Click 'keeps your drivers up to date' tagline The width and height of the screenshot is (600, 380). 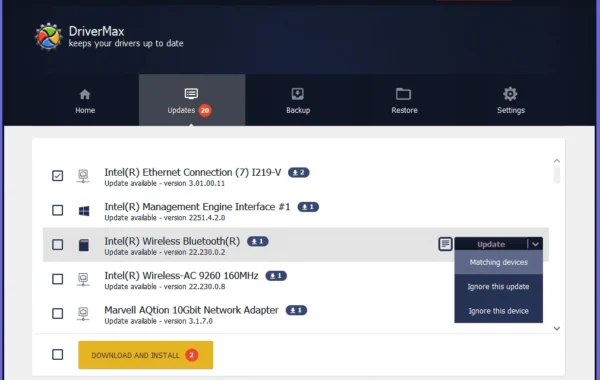click(x=126, y=43)
